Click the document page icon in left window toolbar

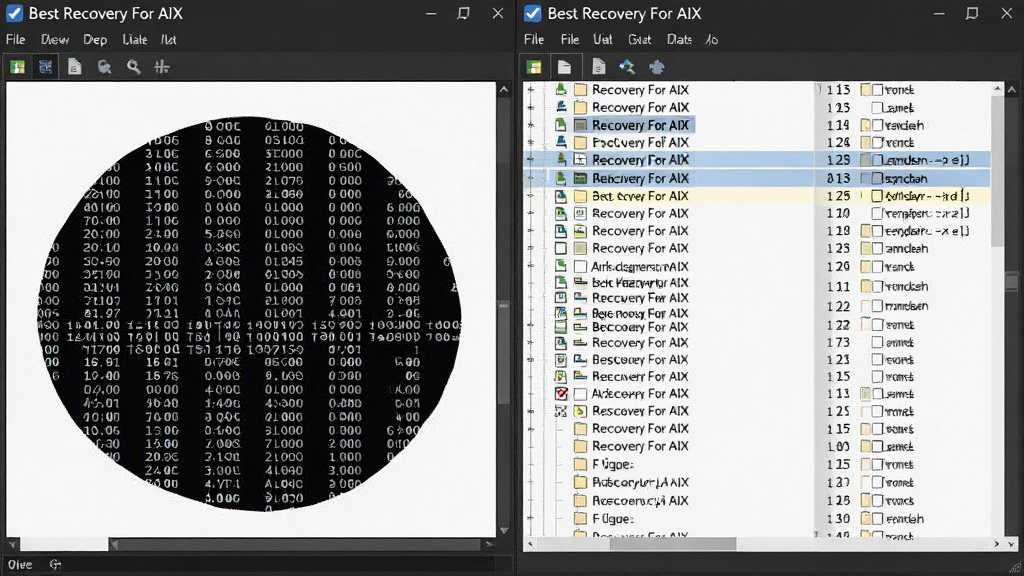click(74, 67)
